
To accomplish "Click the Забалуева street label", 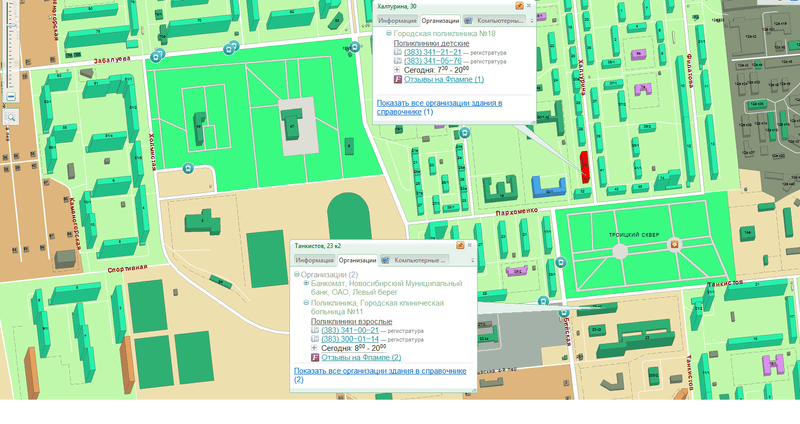I will (112, 60).
